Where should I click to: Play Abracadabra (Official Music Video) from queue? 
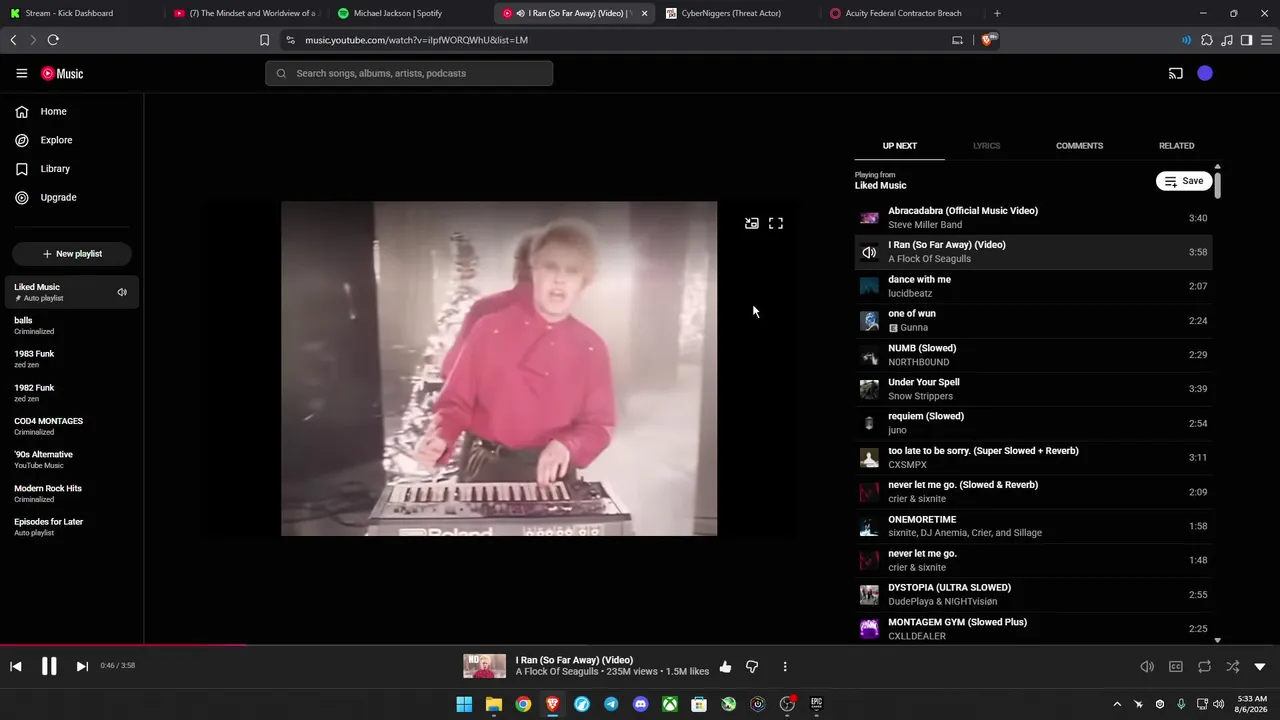click(1033, 218)
